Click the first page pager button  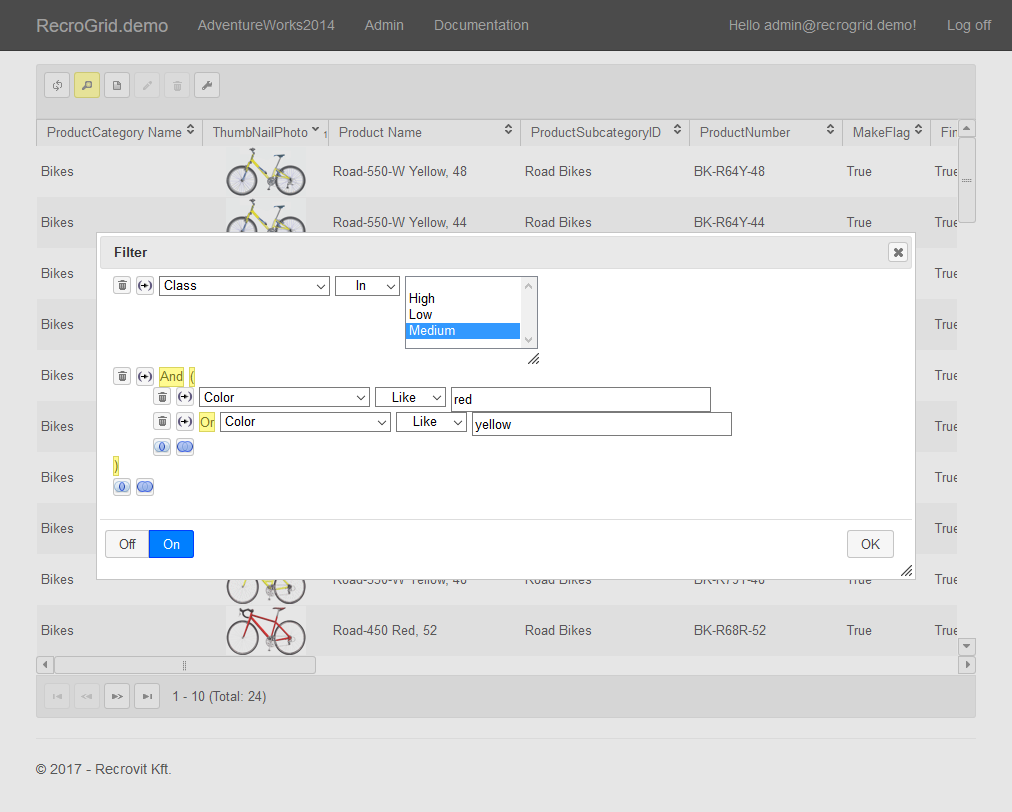(57, 696)
